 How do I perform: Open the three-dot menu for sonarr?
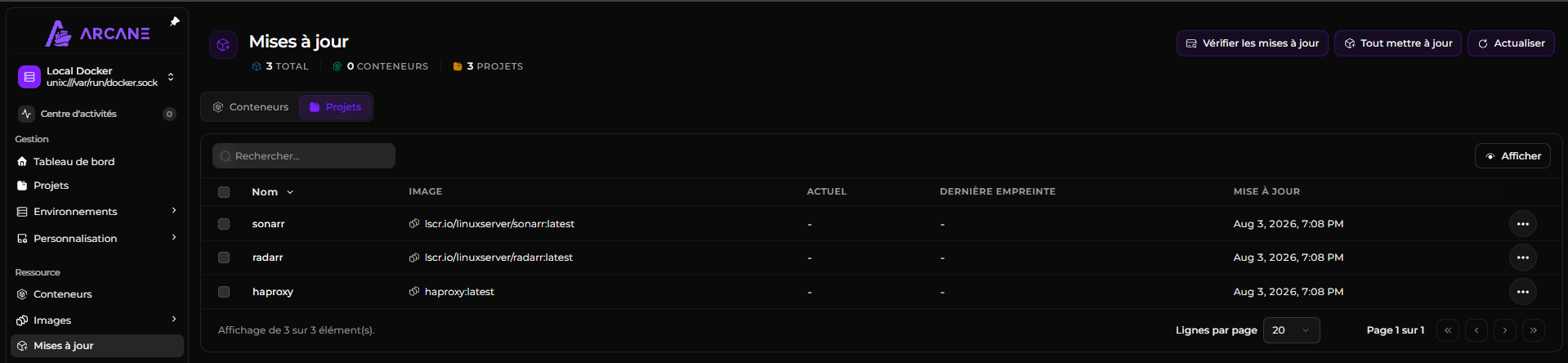[1522, 224]
